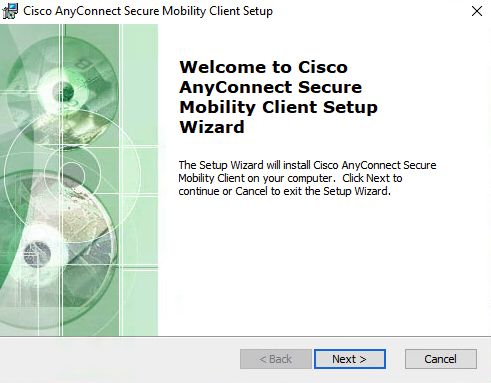
Task: Click the word Cancel in the description
Action: pyautogui.click(x=251, y=191)
